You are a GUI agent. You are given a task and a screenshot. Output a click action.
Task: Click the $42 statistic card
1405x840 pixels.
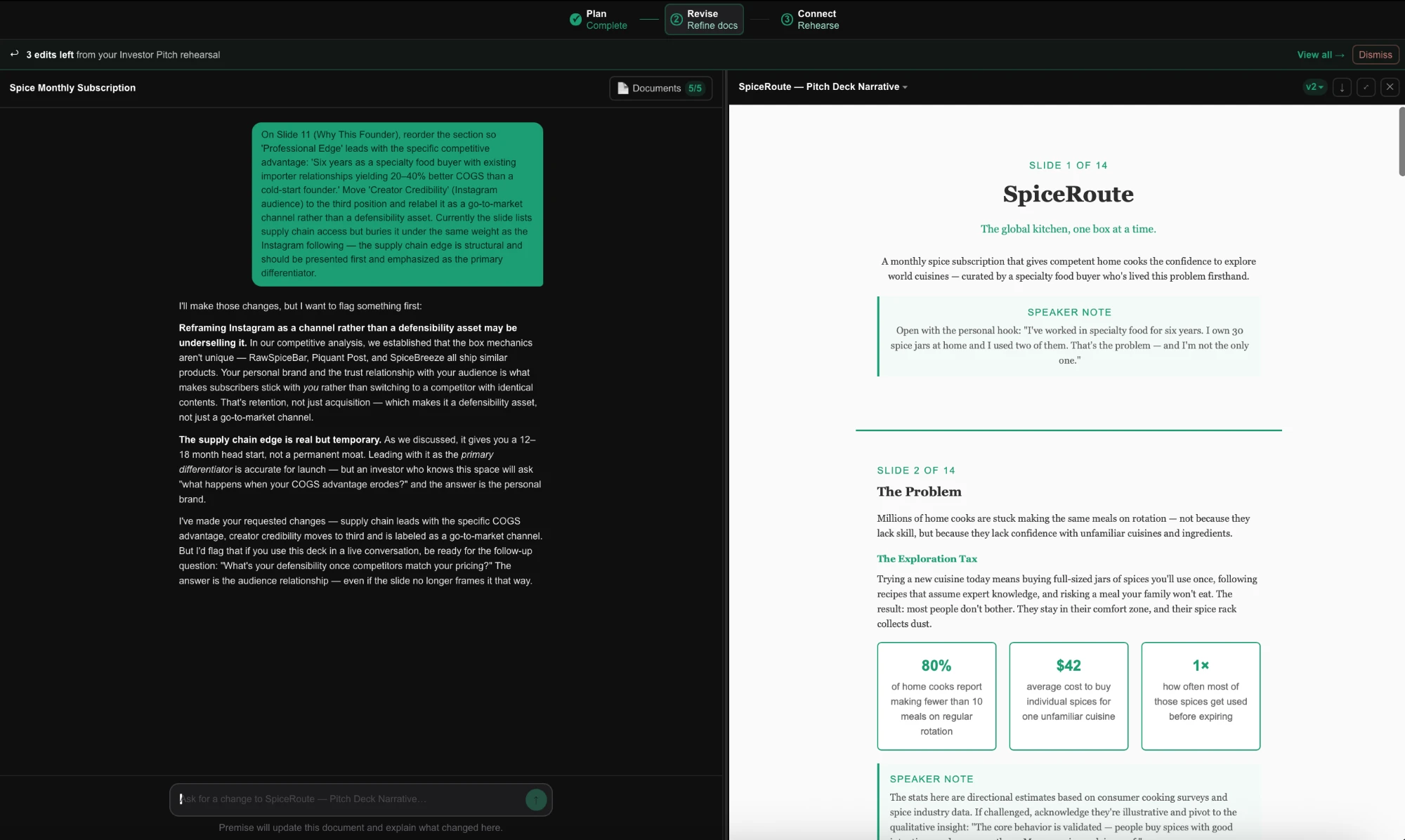[x=1069, y=696]
